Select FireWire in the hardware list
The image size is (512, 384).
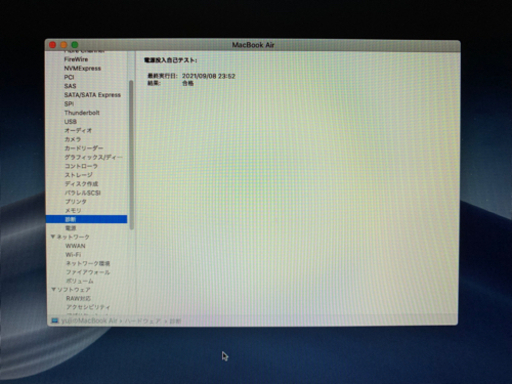[x=76, y=59]
